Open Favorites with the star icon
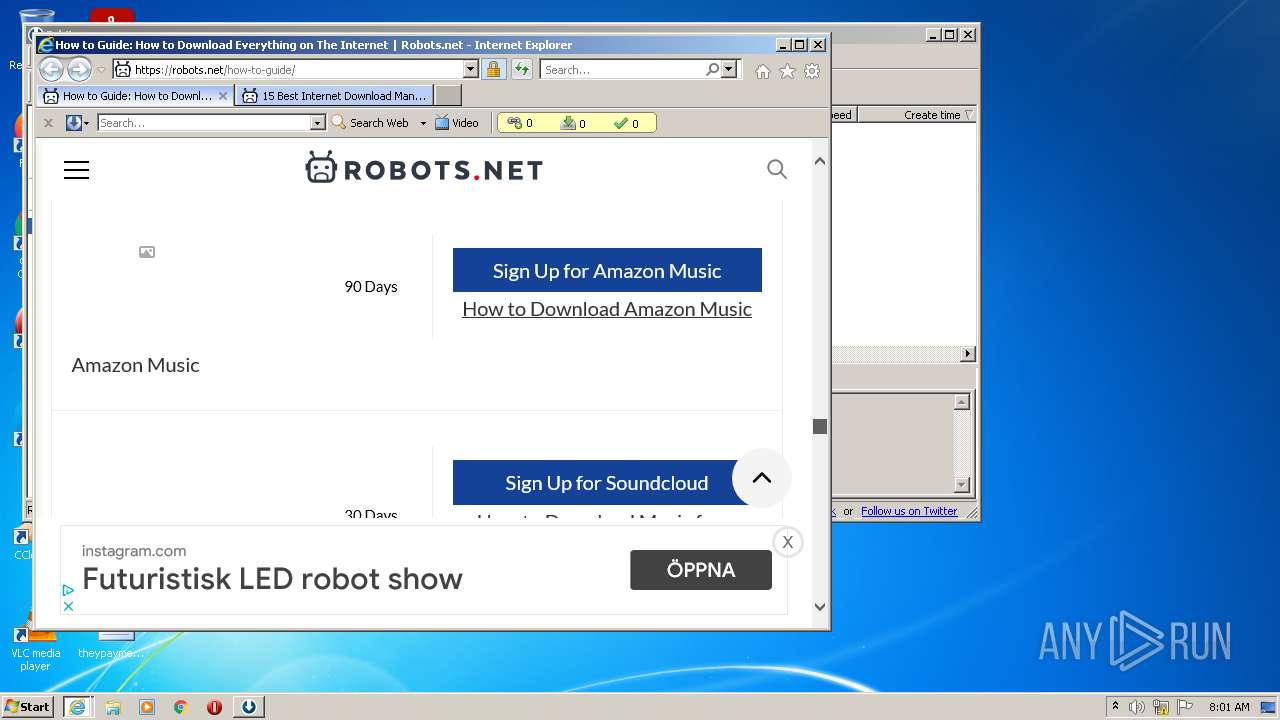 (x=787, y=71)
